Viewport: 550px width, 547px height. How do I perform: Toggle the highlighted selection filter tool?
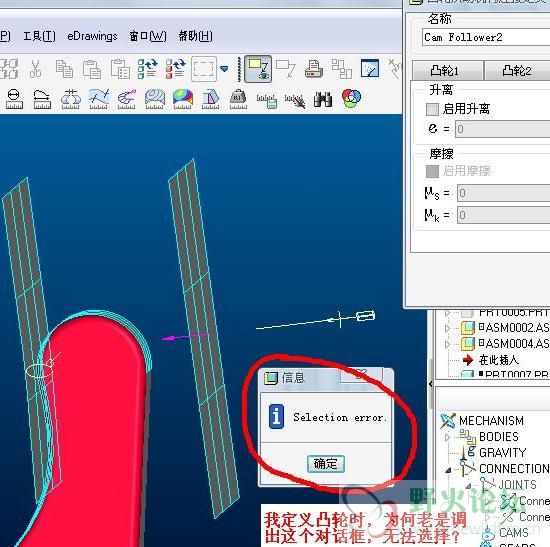[258, 69]
